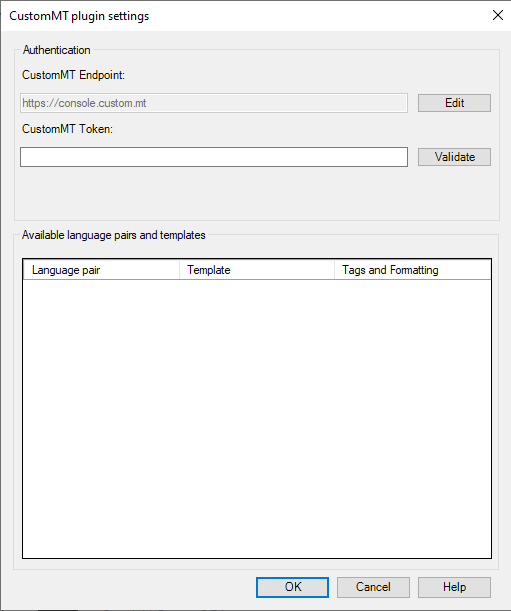Click the 'CustomMT Token:' label
511x611 pixels.
click(x=67, y=129)
